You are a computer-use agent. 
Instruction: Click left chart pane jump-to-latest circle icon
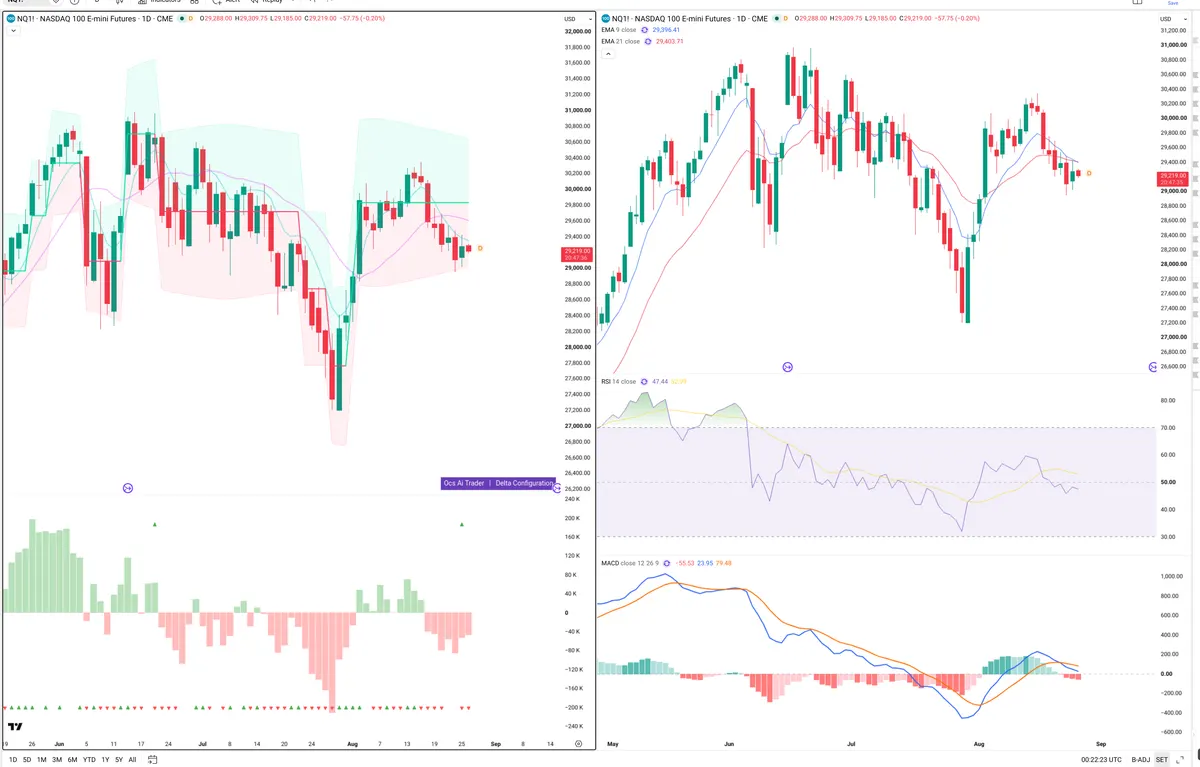(x=128, y=488)
